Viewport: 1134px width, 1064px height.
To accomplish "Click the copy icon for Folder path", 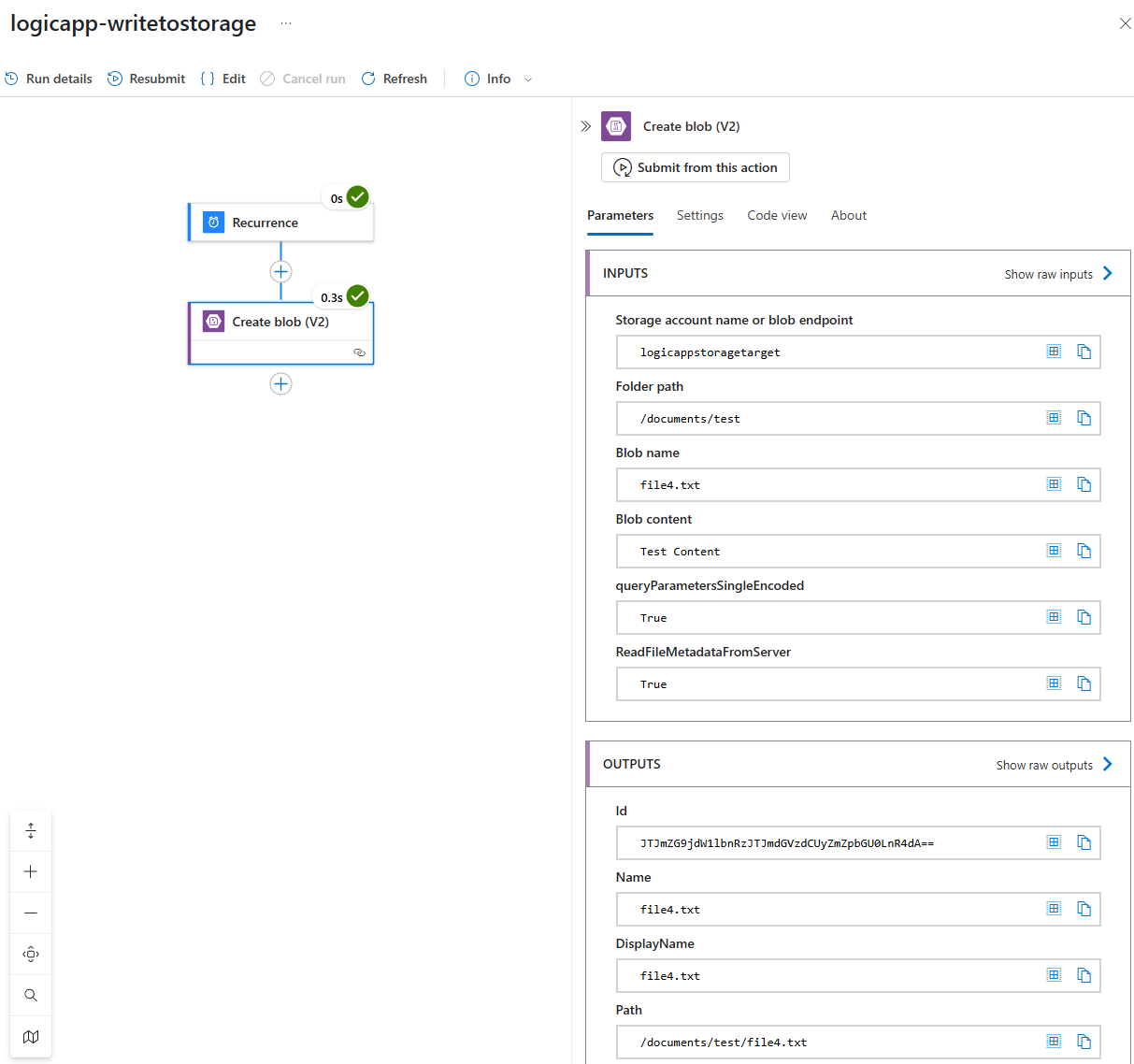I will pos(1084,418).
